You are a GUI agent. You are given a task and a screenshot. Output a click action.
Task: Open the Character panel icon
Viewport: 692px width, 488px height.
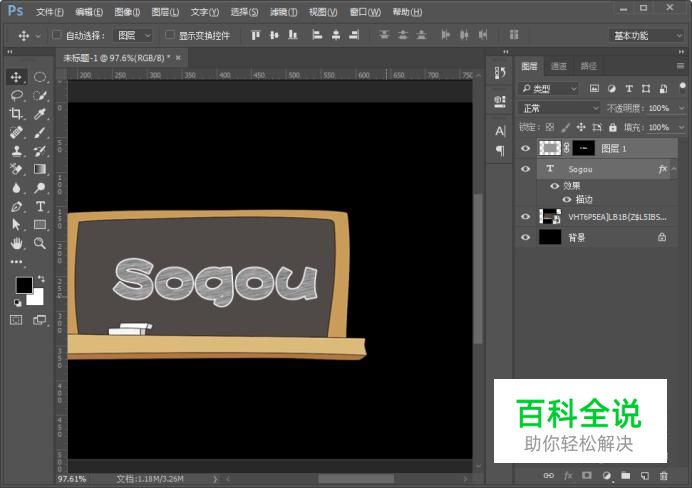[500, 131]
